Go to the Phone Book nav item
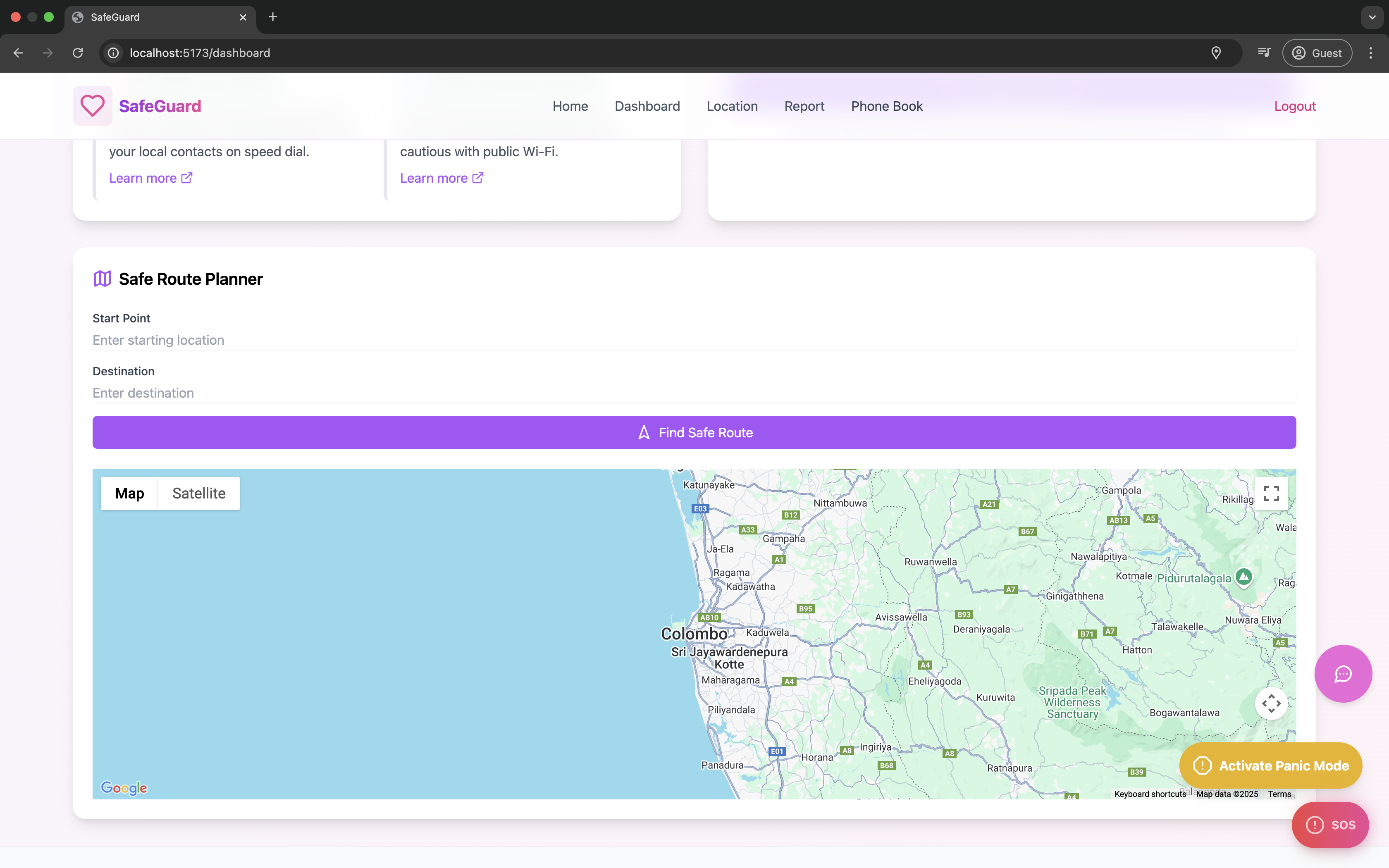The image size is (1389, 868). click(x=886, y=106)
